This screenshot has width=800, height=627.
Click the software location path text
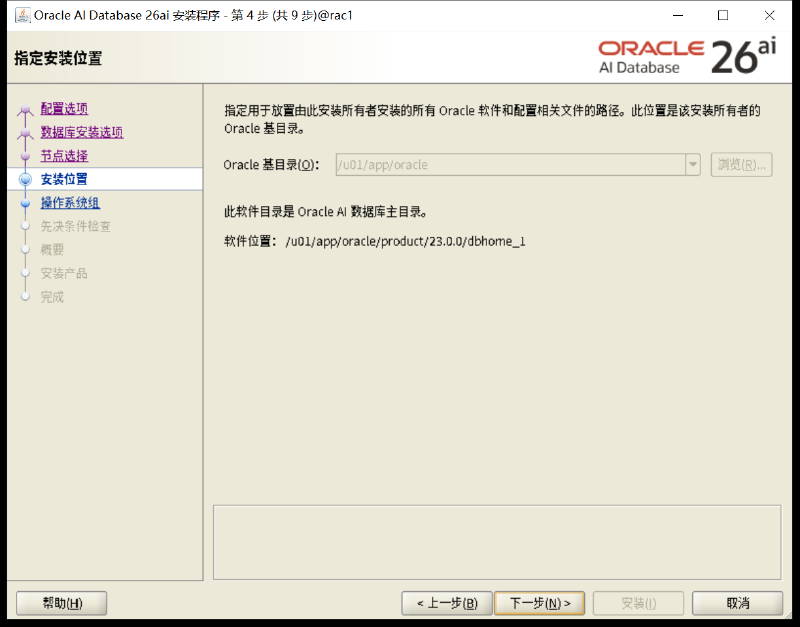pyautogui.click(x=405, y=241)
